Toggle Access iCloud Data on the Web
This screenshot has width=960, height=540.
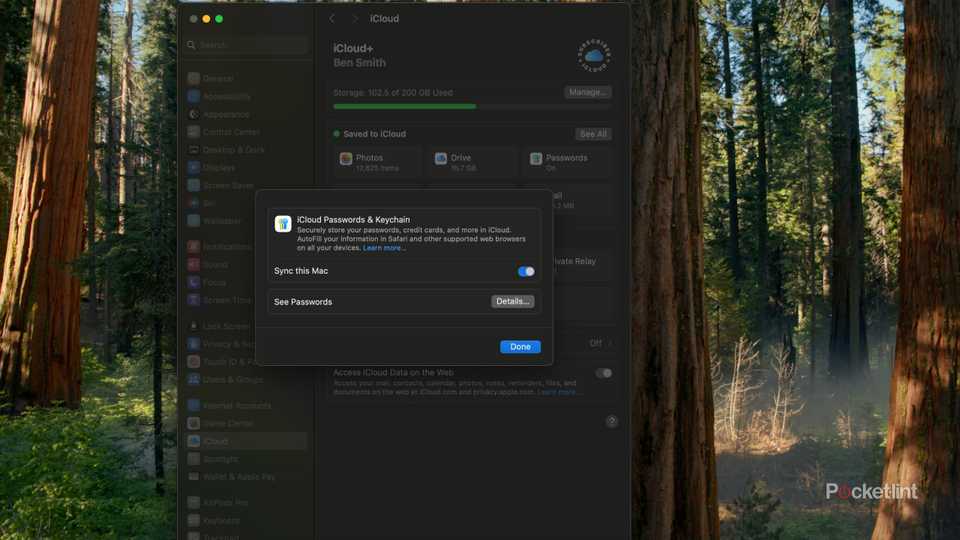point(603,373)
